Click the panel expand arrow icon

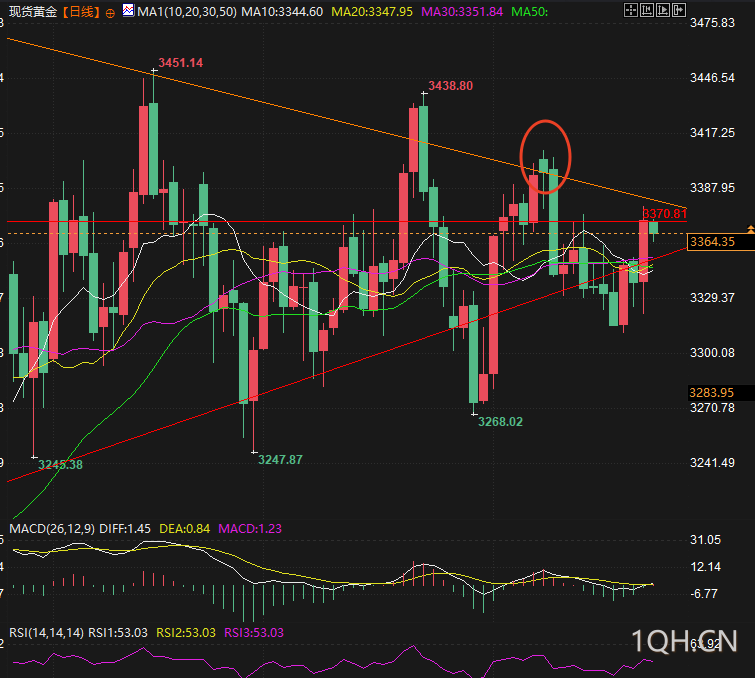[678, 10]
